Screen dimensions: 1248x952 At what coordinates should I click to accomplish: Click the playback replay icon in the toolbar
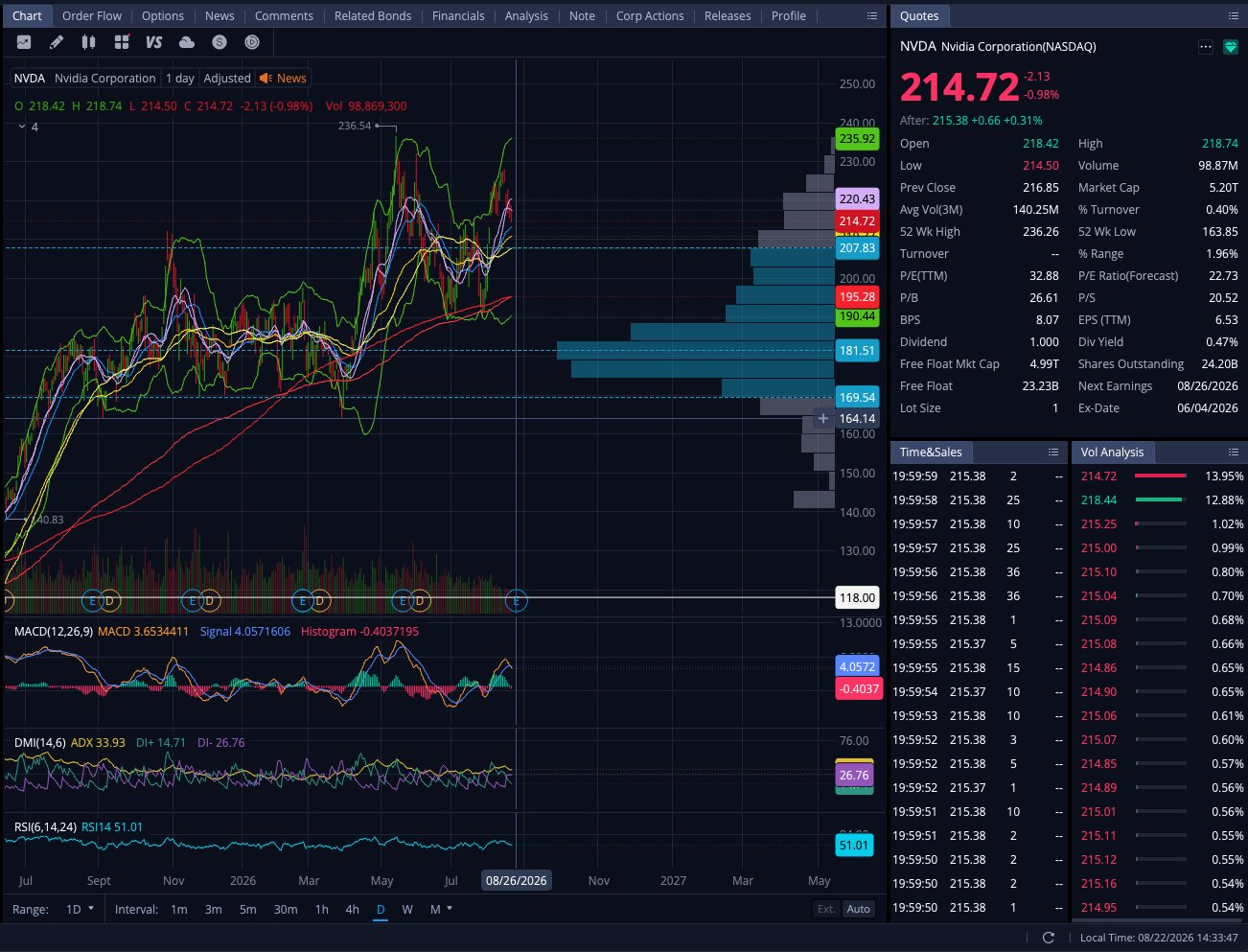click(252, 42)
